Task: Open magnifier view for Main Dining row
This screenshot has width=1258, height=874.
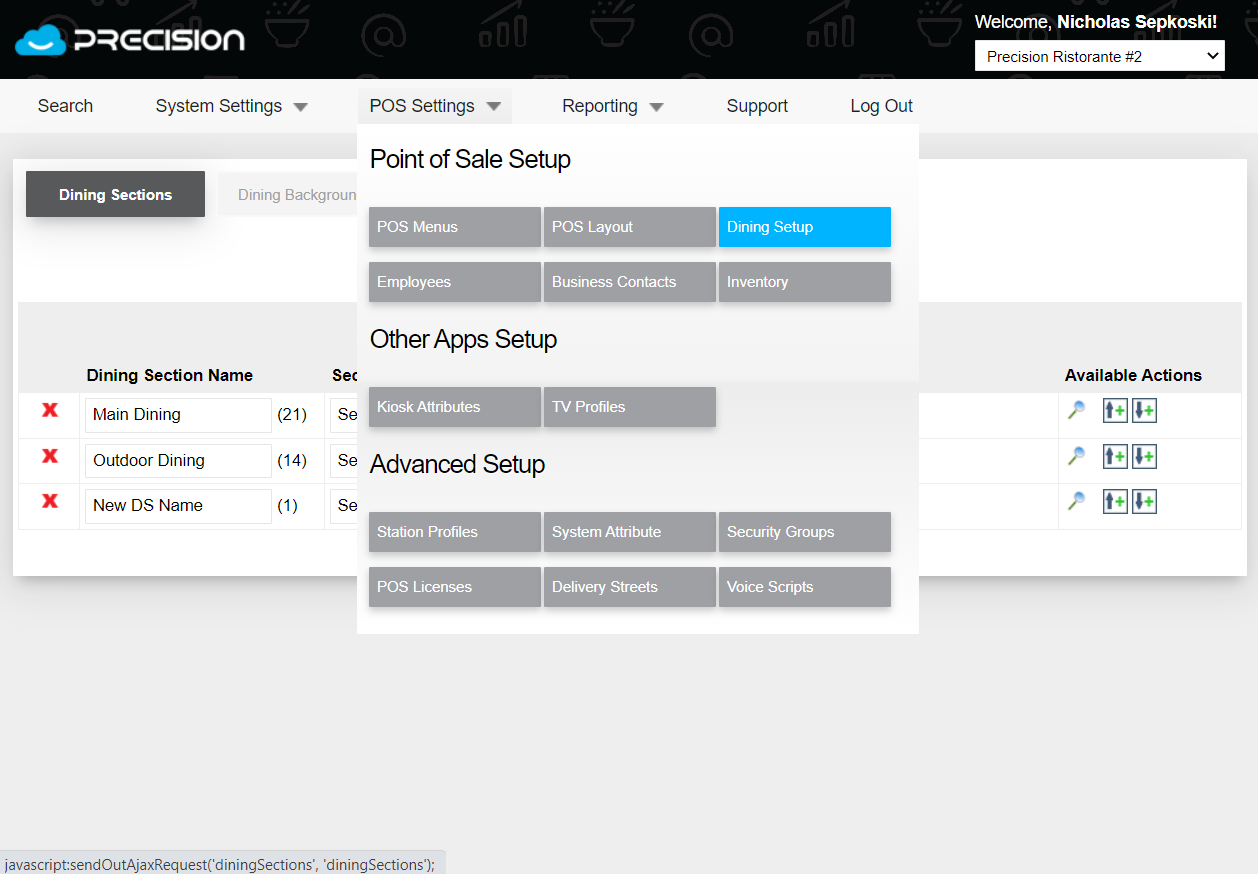Action: click(1077, 410)
